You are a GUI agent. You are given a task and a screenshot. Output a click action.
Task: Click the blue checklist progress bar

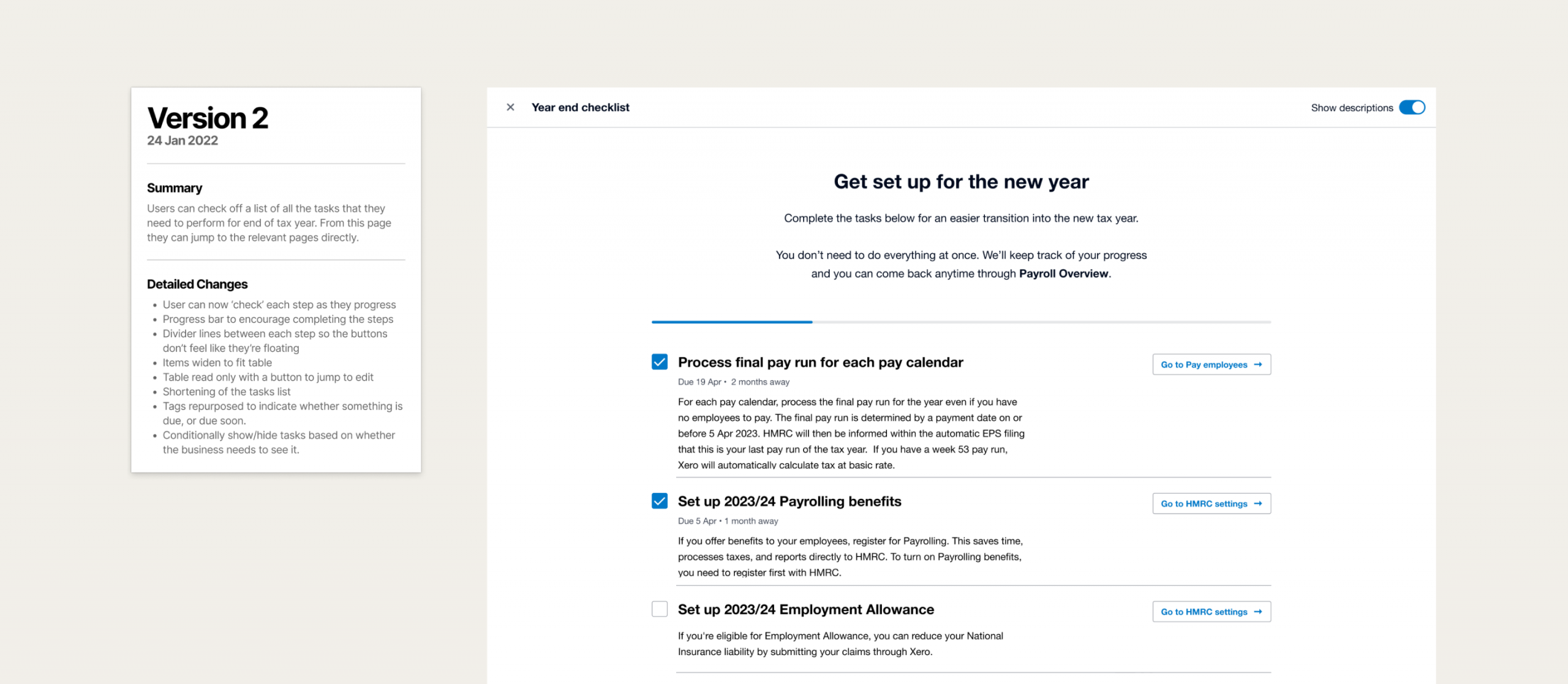[731, 322]
